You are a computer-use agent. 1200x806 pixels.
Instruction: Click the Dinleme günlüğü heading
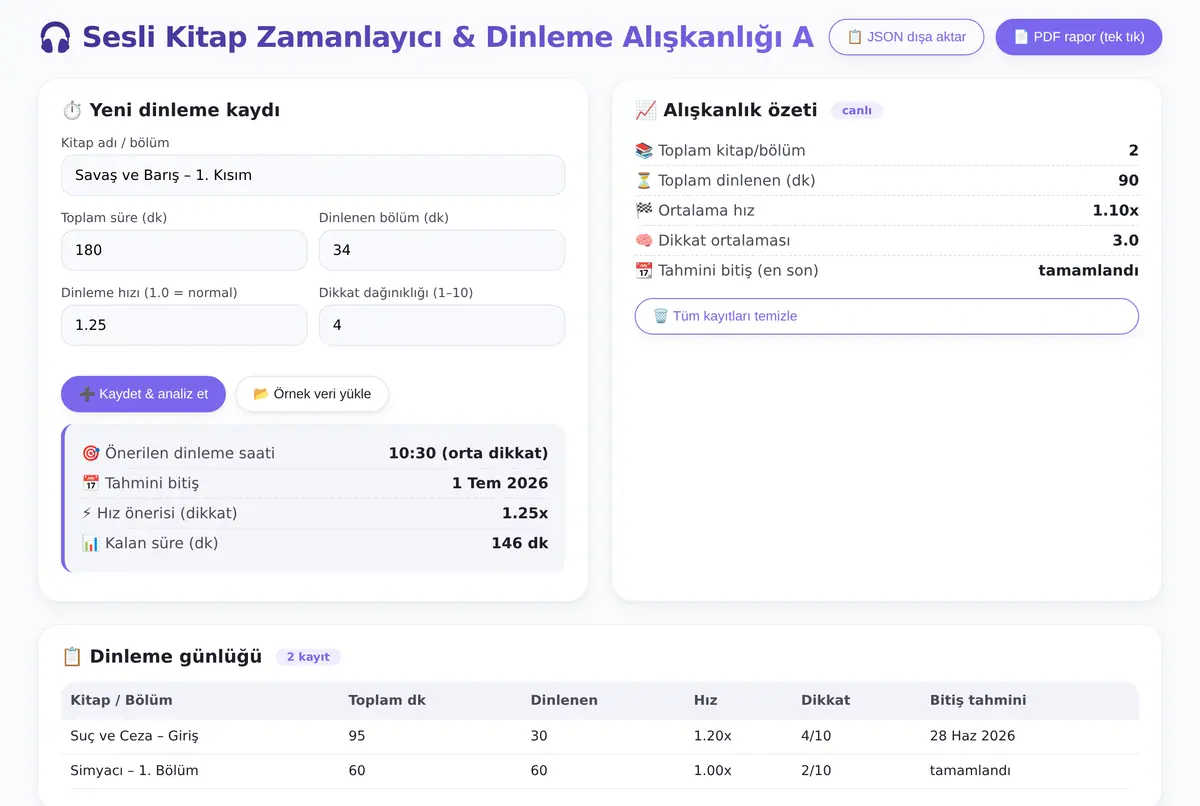[176, 657]
